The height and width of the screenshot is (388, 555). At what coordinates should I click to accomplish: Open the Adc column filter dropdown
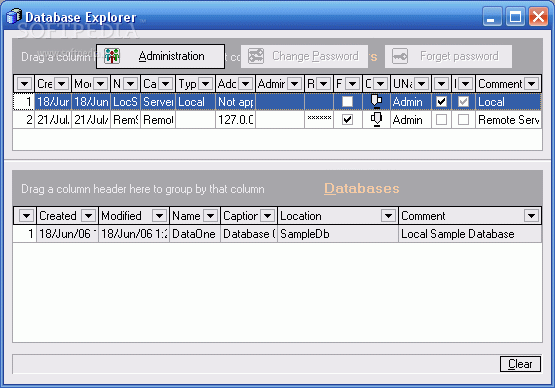[x=245, y=84]
